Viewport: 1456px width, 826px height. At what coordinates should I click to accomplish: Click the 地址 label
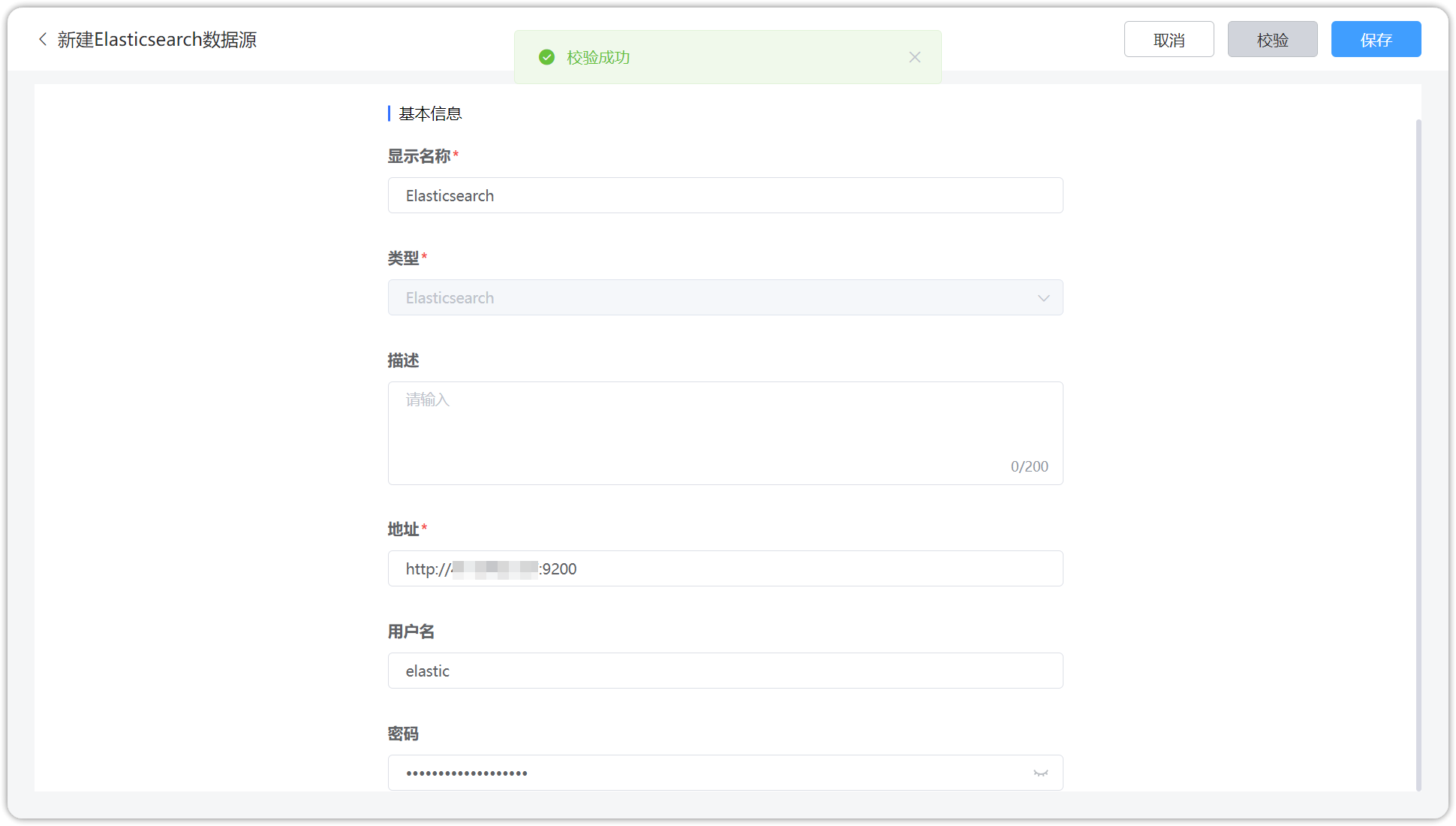pyautogui.click(x=403, y=529)
